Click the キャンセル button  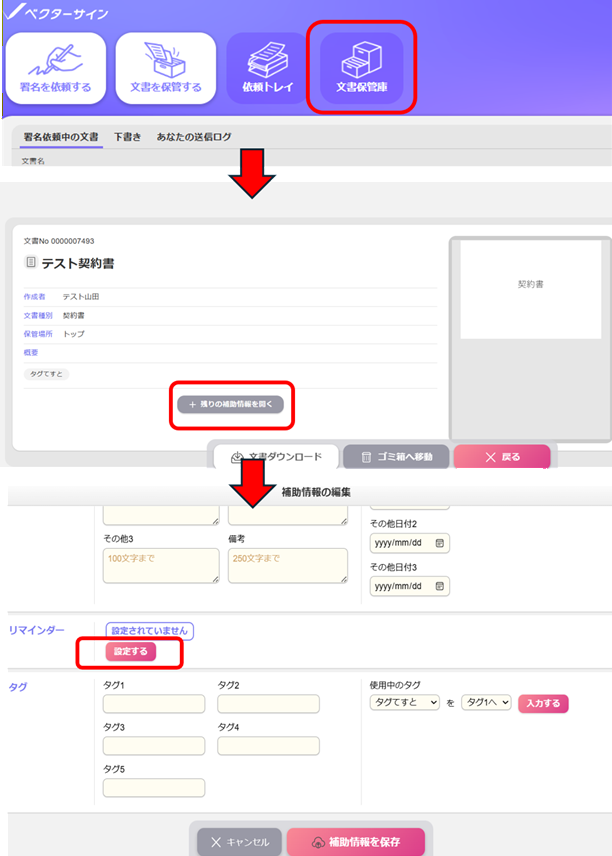click(240, 842)
